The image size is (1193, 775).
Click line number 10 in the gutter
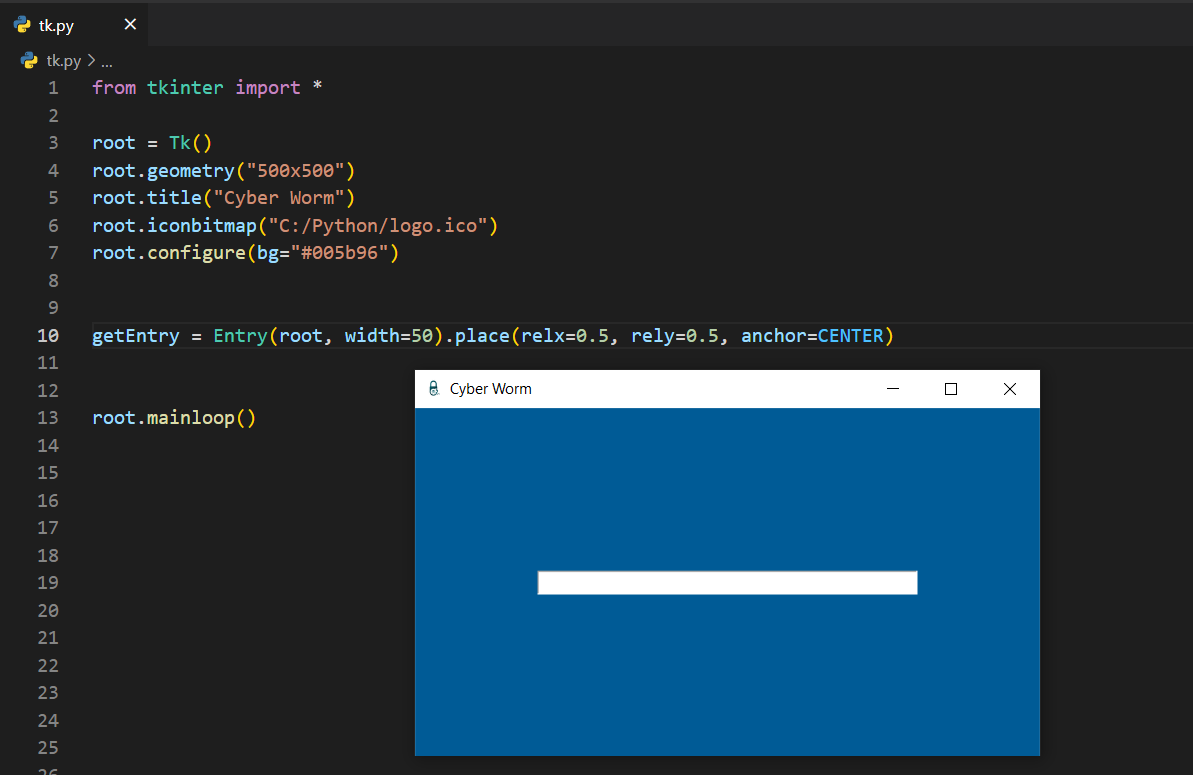pos(48,336)
